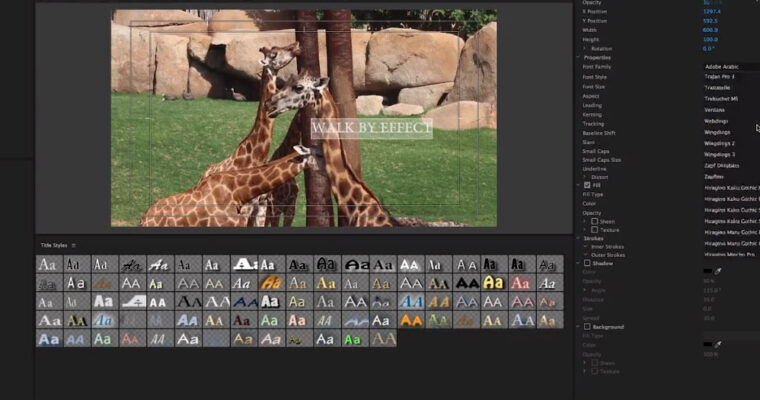This screenshot has height=400, width=760.
Task: Expand Sheen options under Fill
Action: pyautogui.click(x=585, y=222)
